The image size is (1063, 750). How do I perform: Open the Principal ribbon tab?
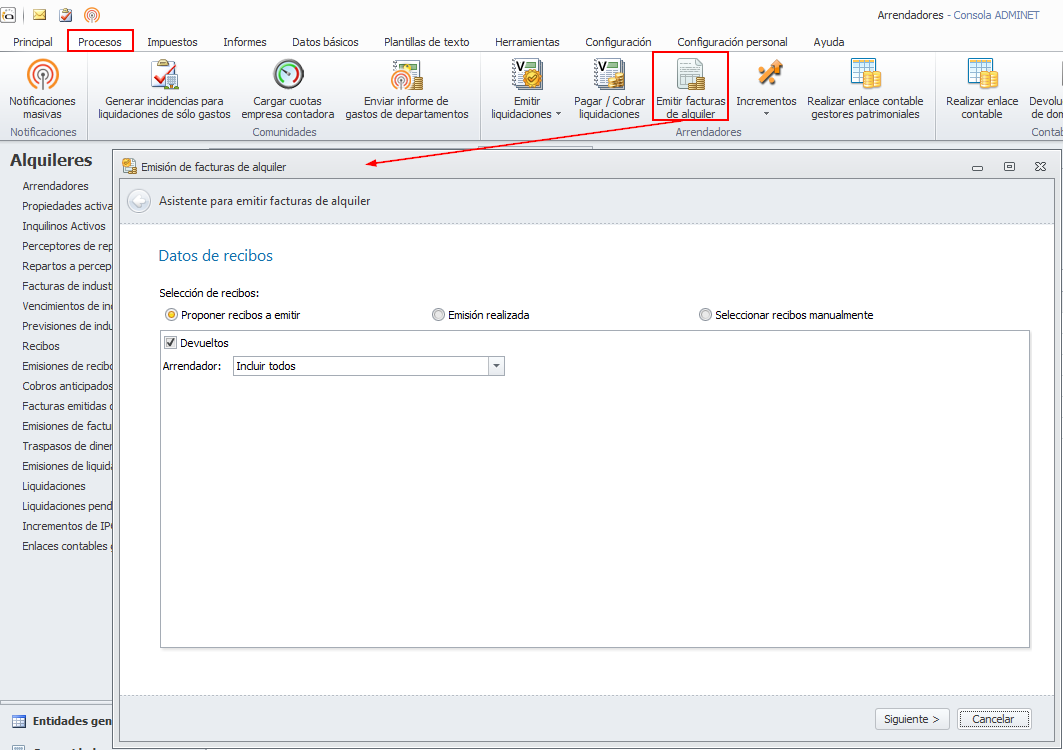click(33, 41)
